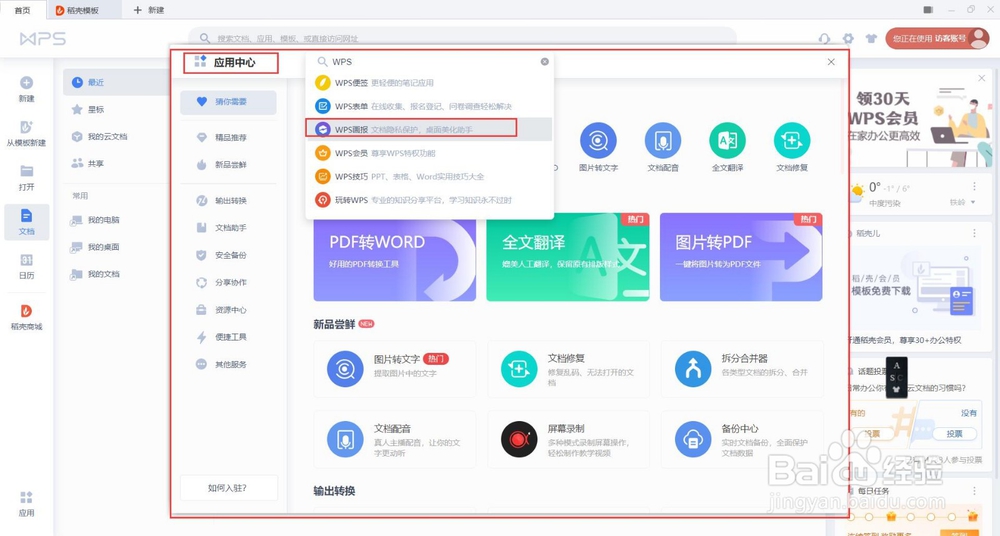Select 资源中心 category

[228, 309]
